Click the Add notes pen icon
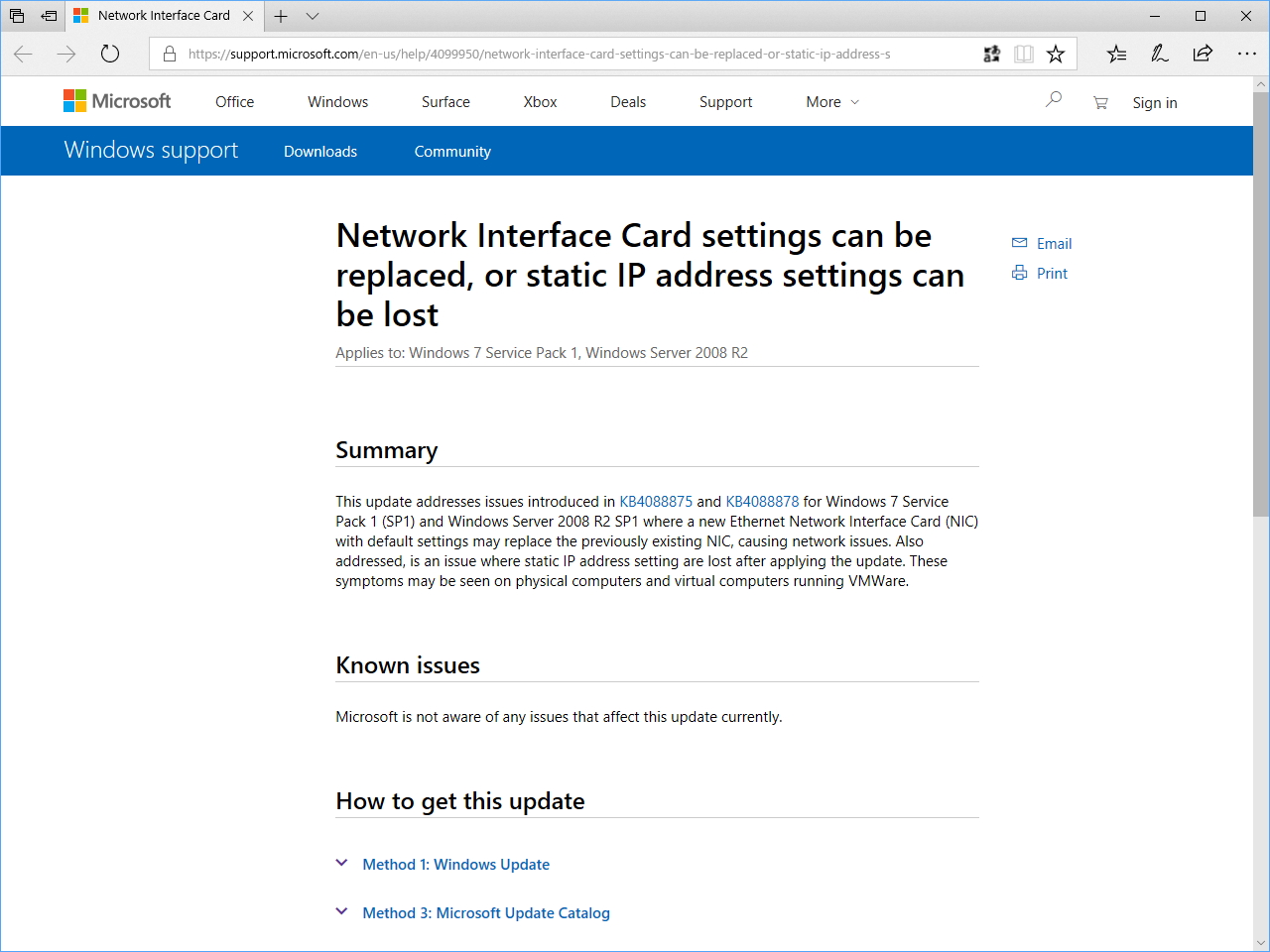Viewport: 1270px width, 952px height. [1159, 54]
